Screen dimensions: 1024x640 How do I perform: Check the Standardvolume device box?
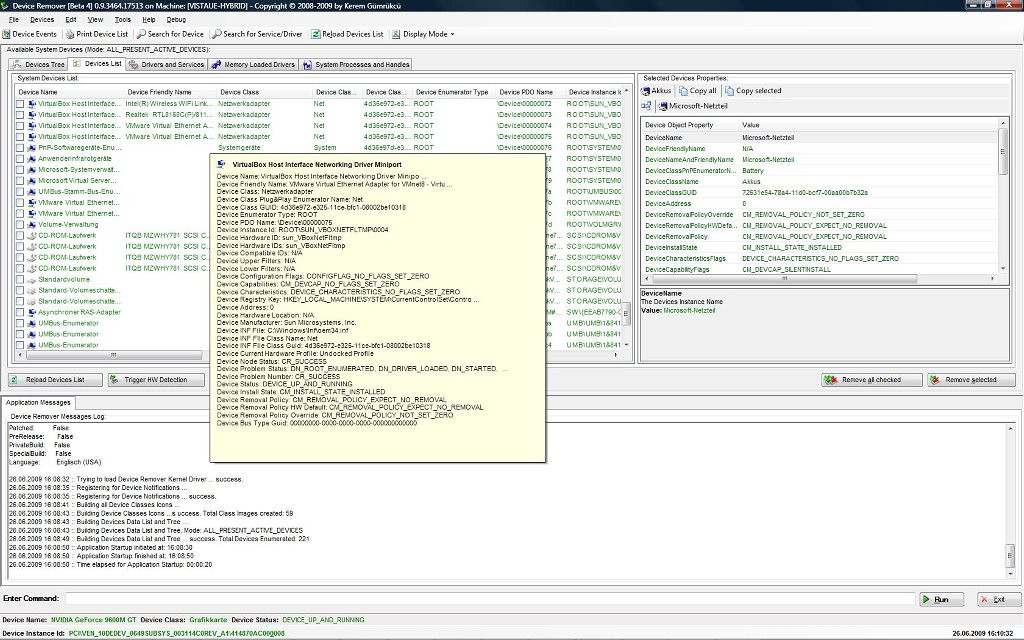point(20,280)
